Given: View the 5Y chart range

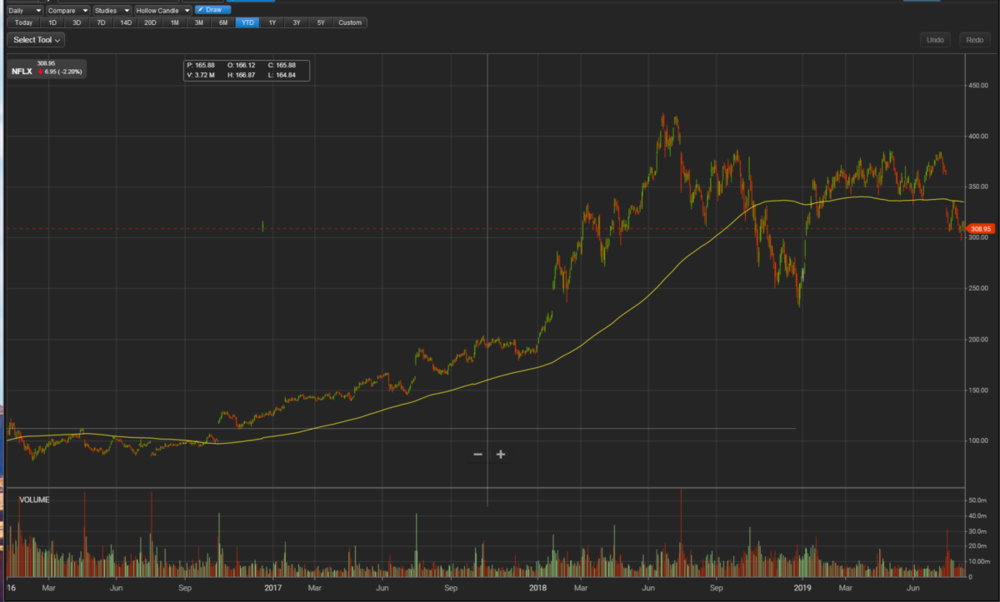Looking at the screenshot, I should (x=320, y=21).
